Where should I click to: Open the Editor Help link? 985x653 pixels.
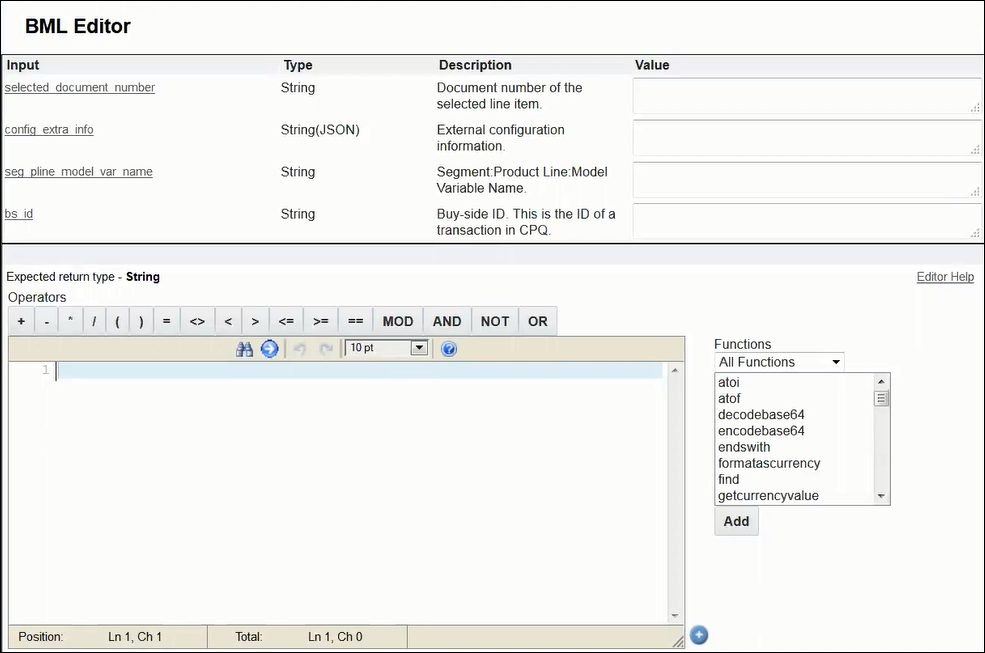click(x=945, y=277)
